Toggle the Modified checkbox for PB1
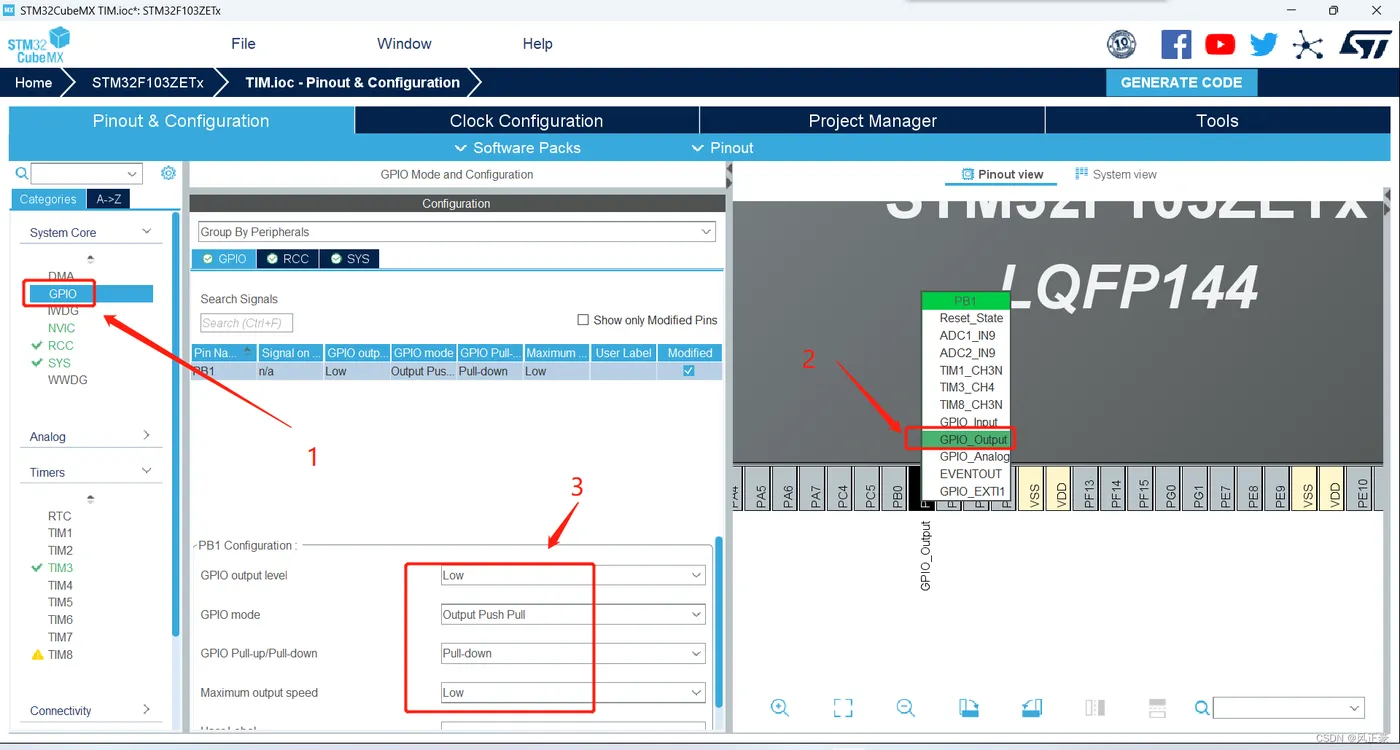The height and width of the screenshot is (750, 1400). (x=688, y=370)
